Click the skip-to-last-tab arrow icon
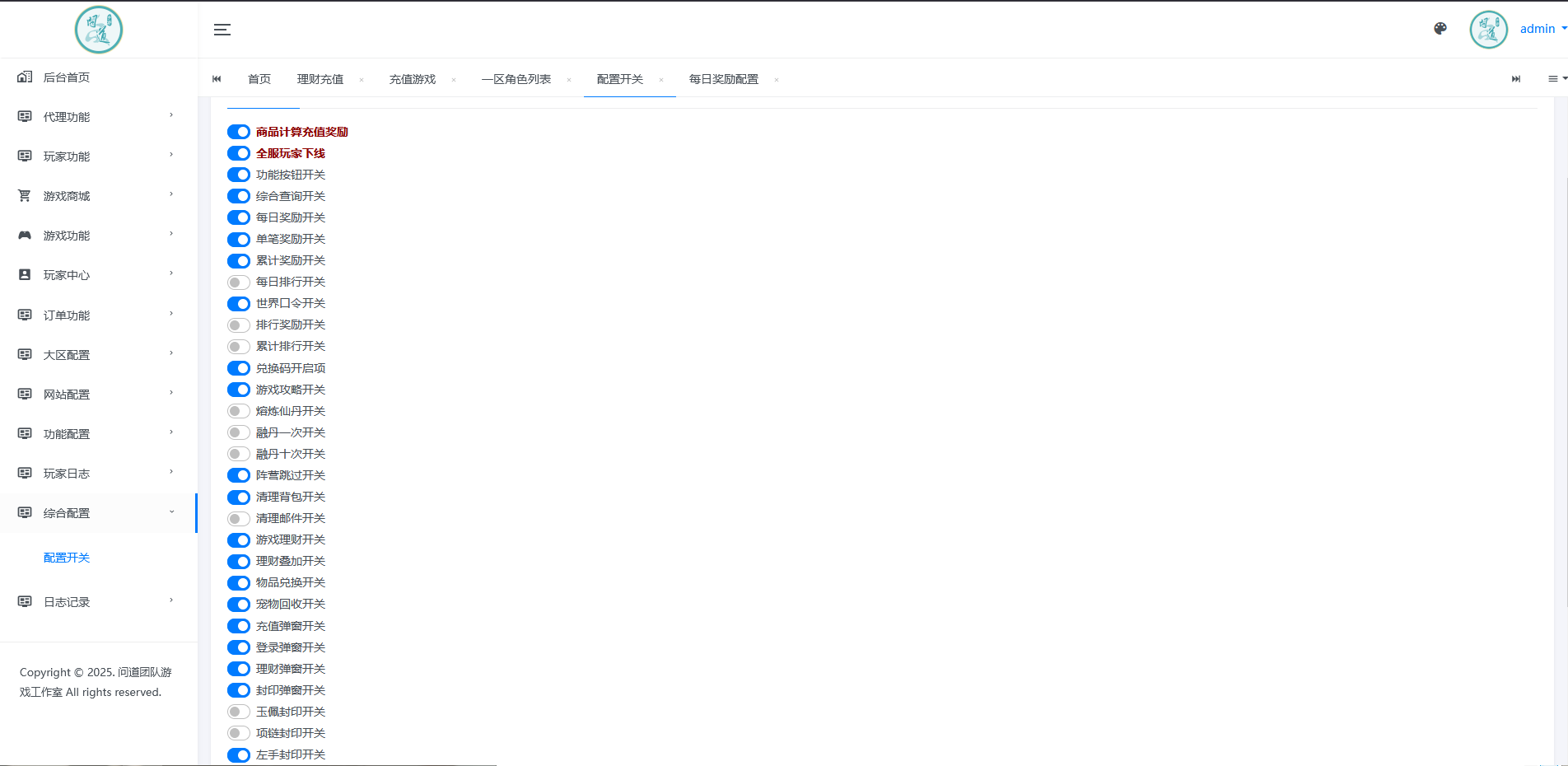 (1516, 78)
